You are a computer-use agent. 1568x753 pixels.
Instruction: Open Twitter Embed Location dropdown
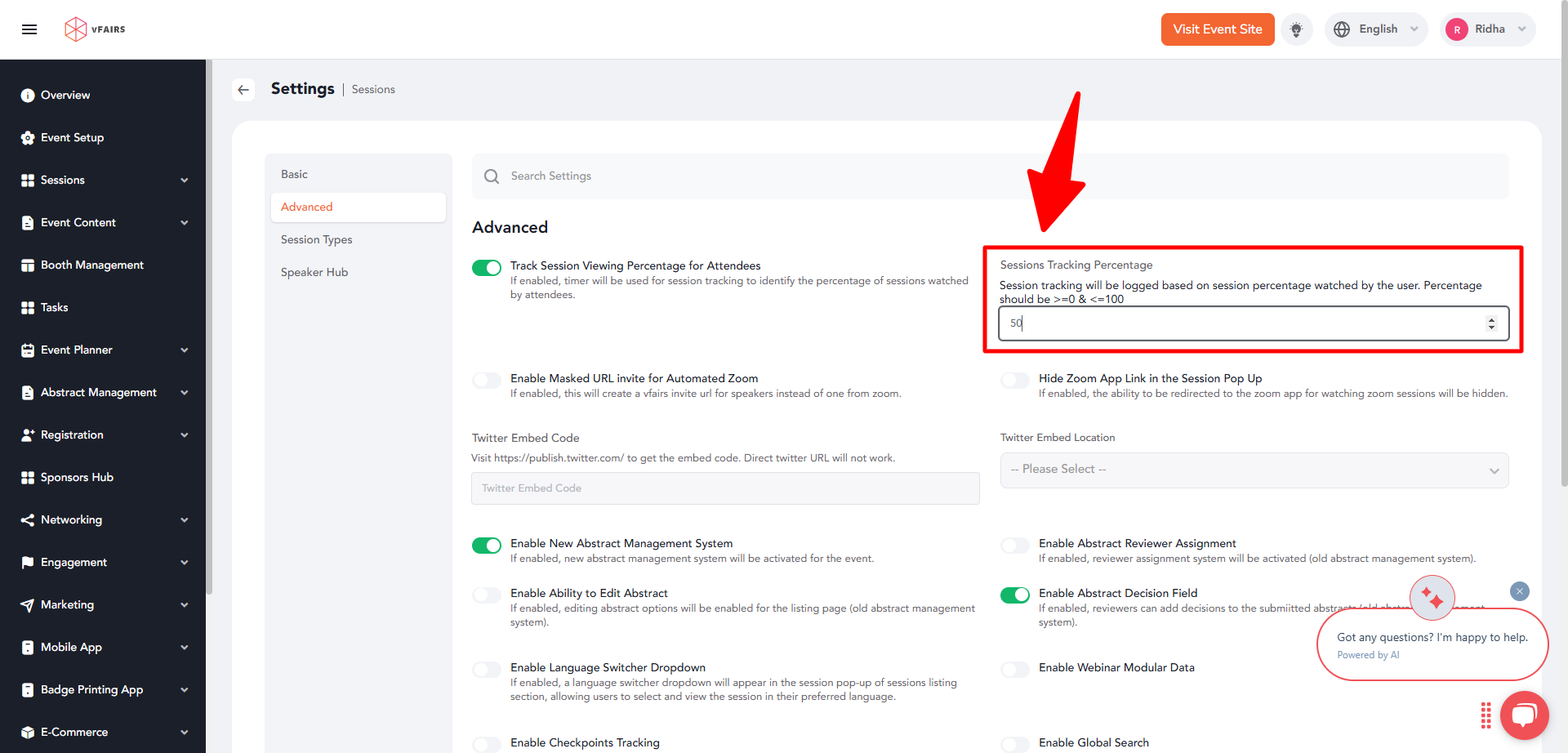click(x=1254, y=470)
